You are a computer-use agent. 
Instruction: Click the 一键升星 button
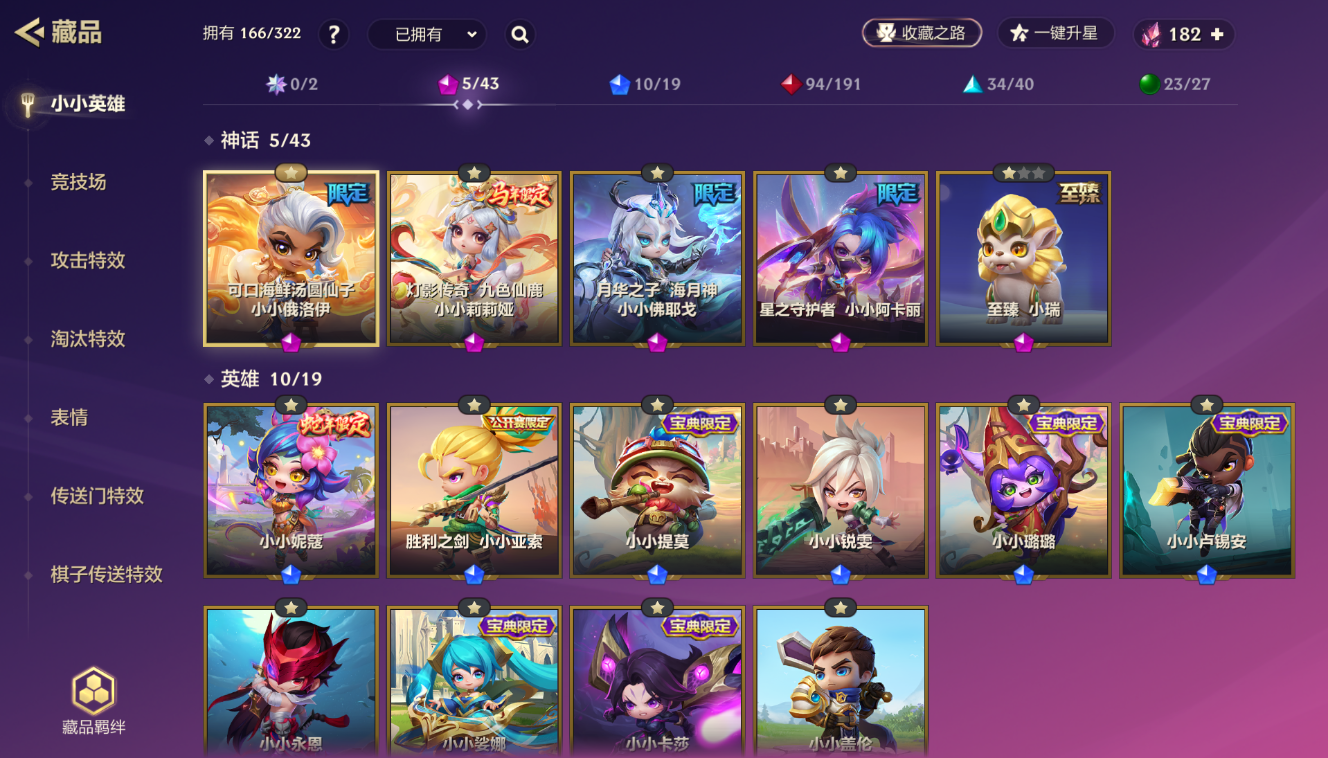[x=1055, y=33]
